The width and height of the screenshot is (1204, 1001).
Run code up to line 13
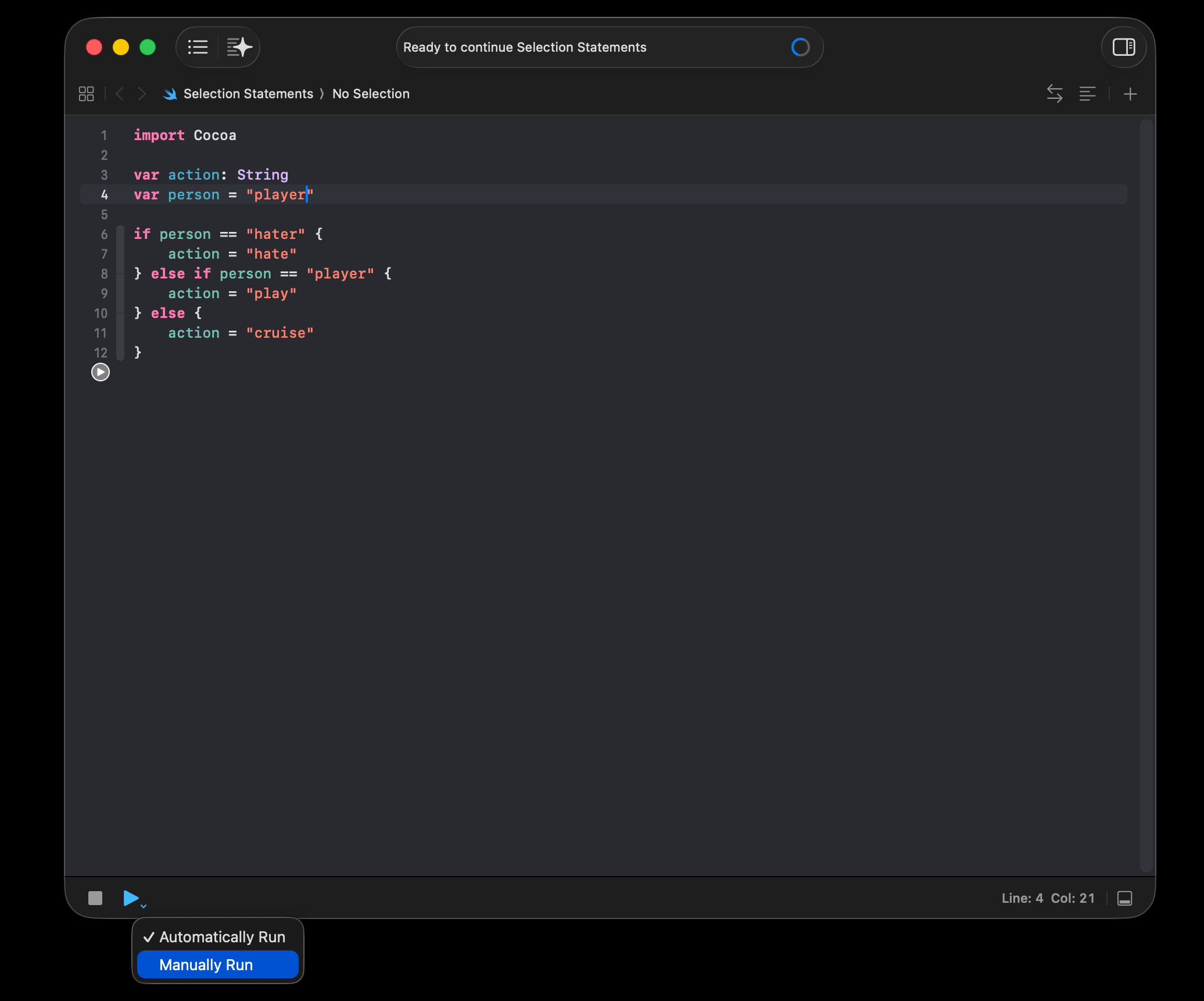point(101,372)
